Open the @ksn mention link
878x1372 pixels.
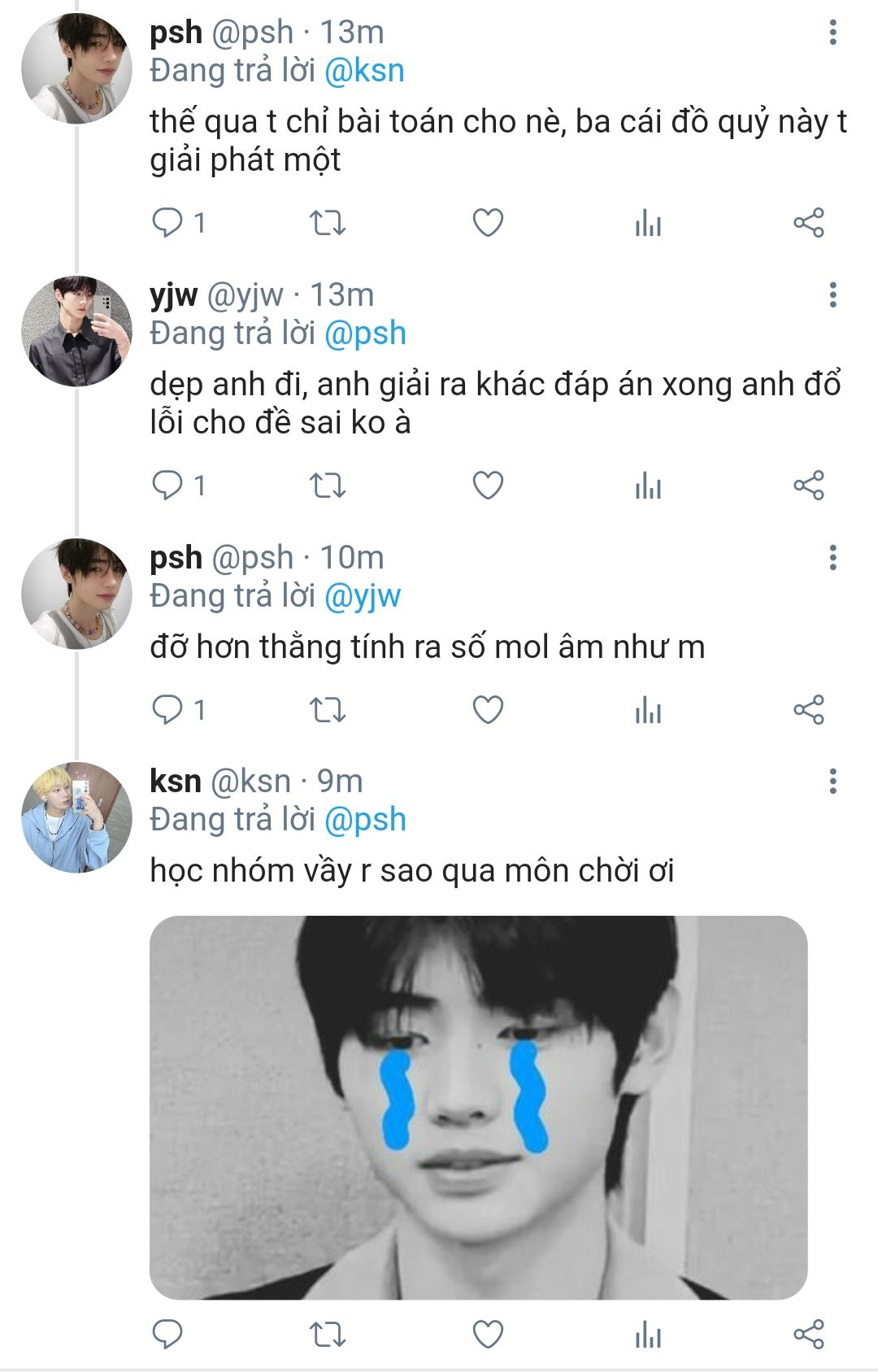pos(364,71)
